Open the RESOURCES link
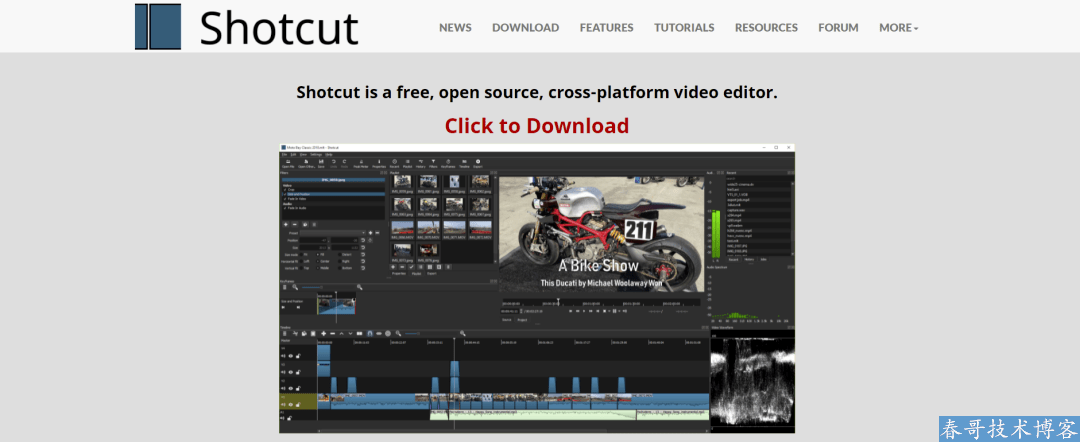 (766, 28)
